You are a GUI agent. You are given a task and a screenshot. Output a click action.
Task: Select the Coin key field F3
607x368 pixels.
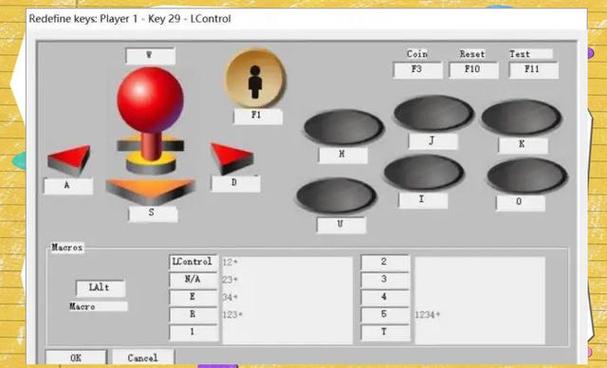[x=417, y=70]
